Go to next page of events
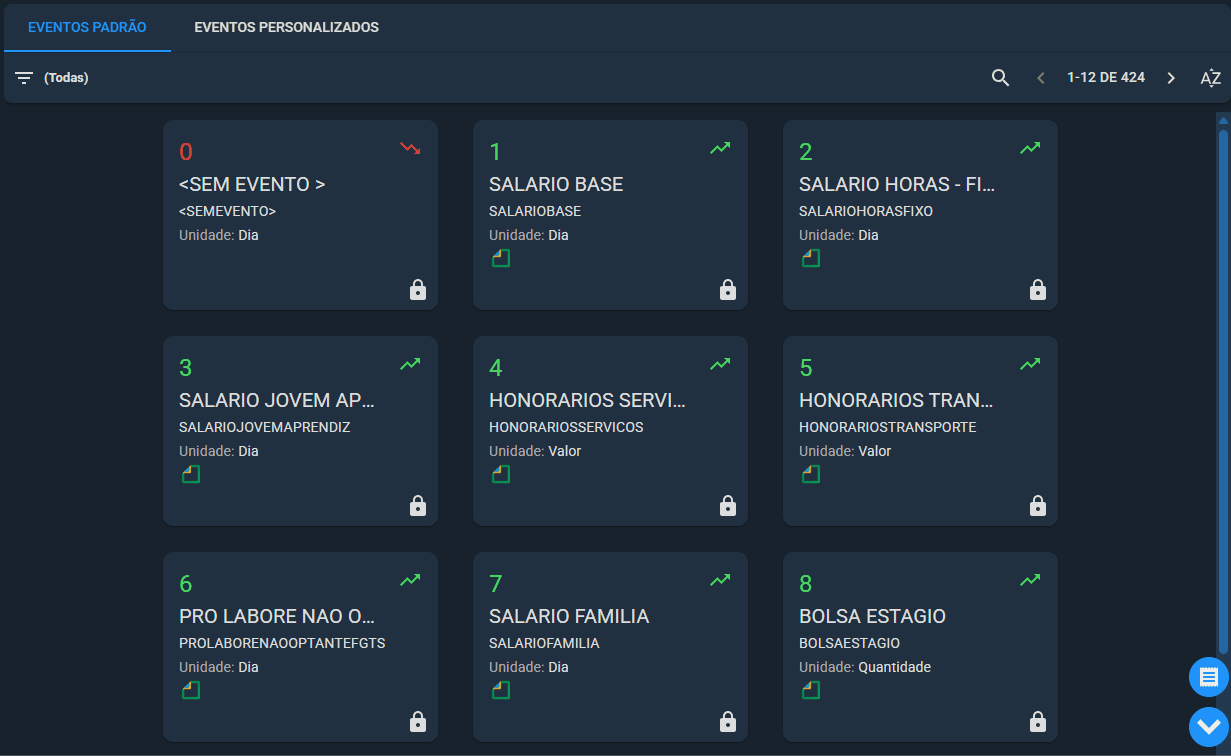Screen dimensions: 1231x756 tap(1171, 78)
